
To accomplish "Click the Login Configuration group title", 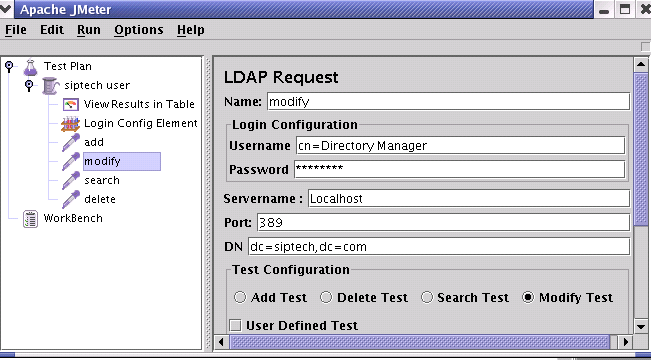I will tap(294, 125).
